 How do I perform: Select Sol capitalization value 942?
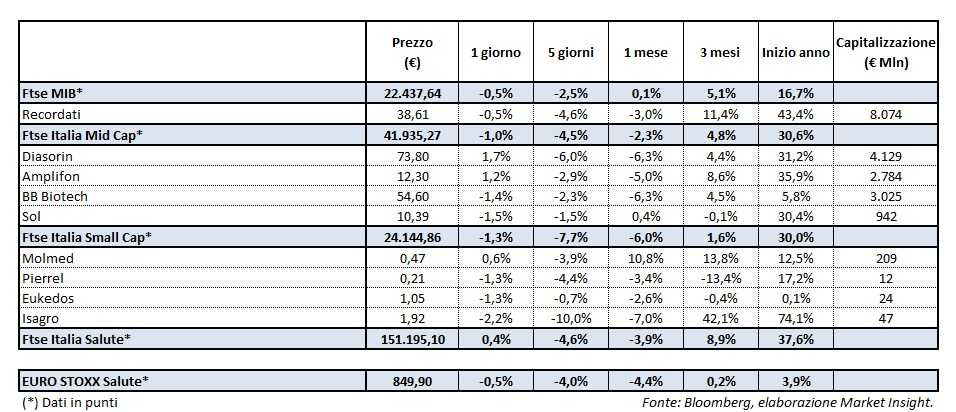click(x=885, y=217)
